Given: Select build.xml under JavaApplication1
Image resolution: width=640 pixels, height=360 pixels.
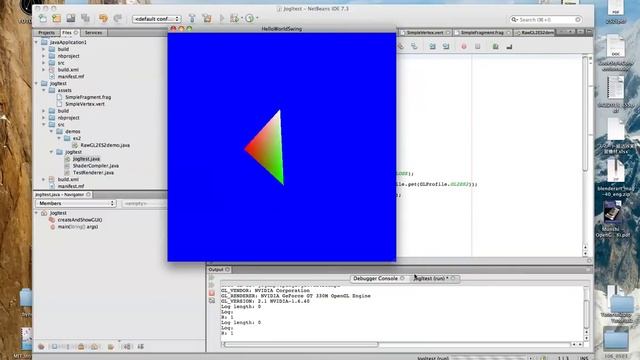Looking at the screenshot, I should pos(68,70).
